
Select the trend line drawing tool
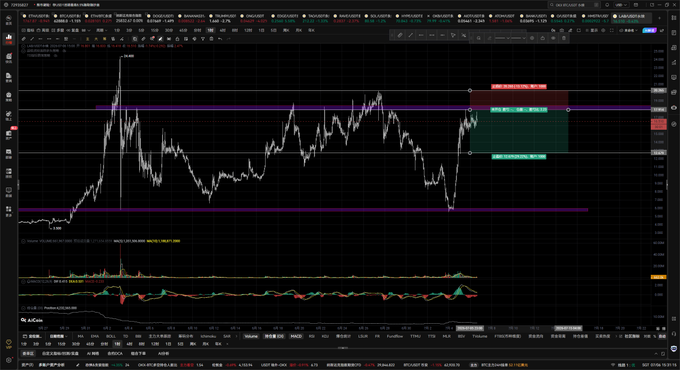tap(32, 39)
